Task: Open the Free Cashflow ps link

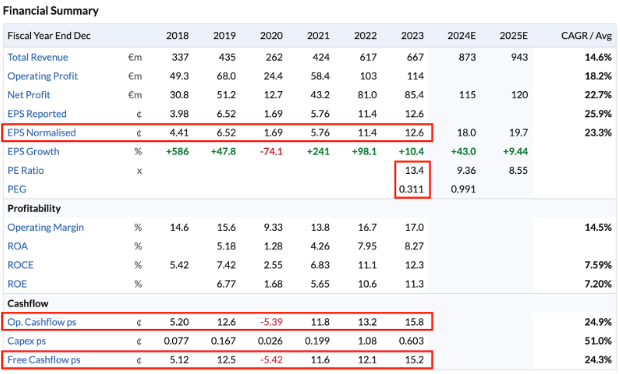Action: (44, 360)
